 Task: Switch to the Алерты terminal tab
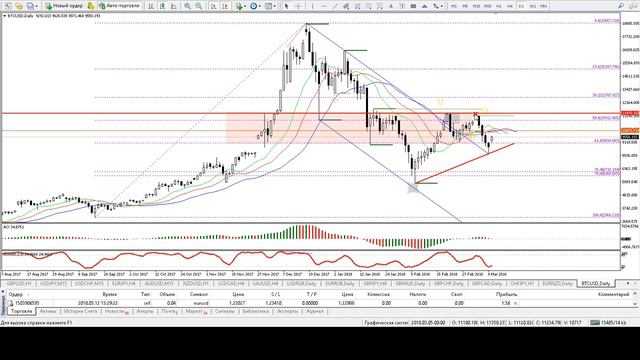point(145,311)
